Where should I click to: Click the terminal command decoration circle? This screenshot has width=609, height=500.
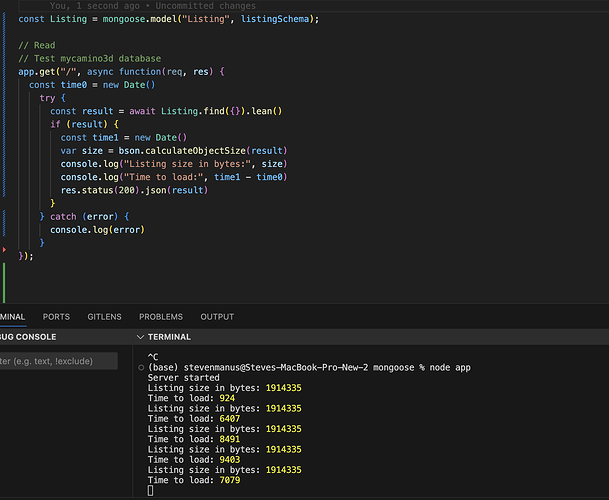(x=140, y=368)
